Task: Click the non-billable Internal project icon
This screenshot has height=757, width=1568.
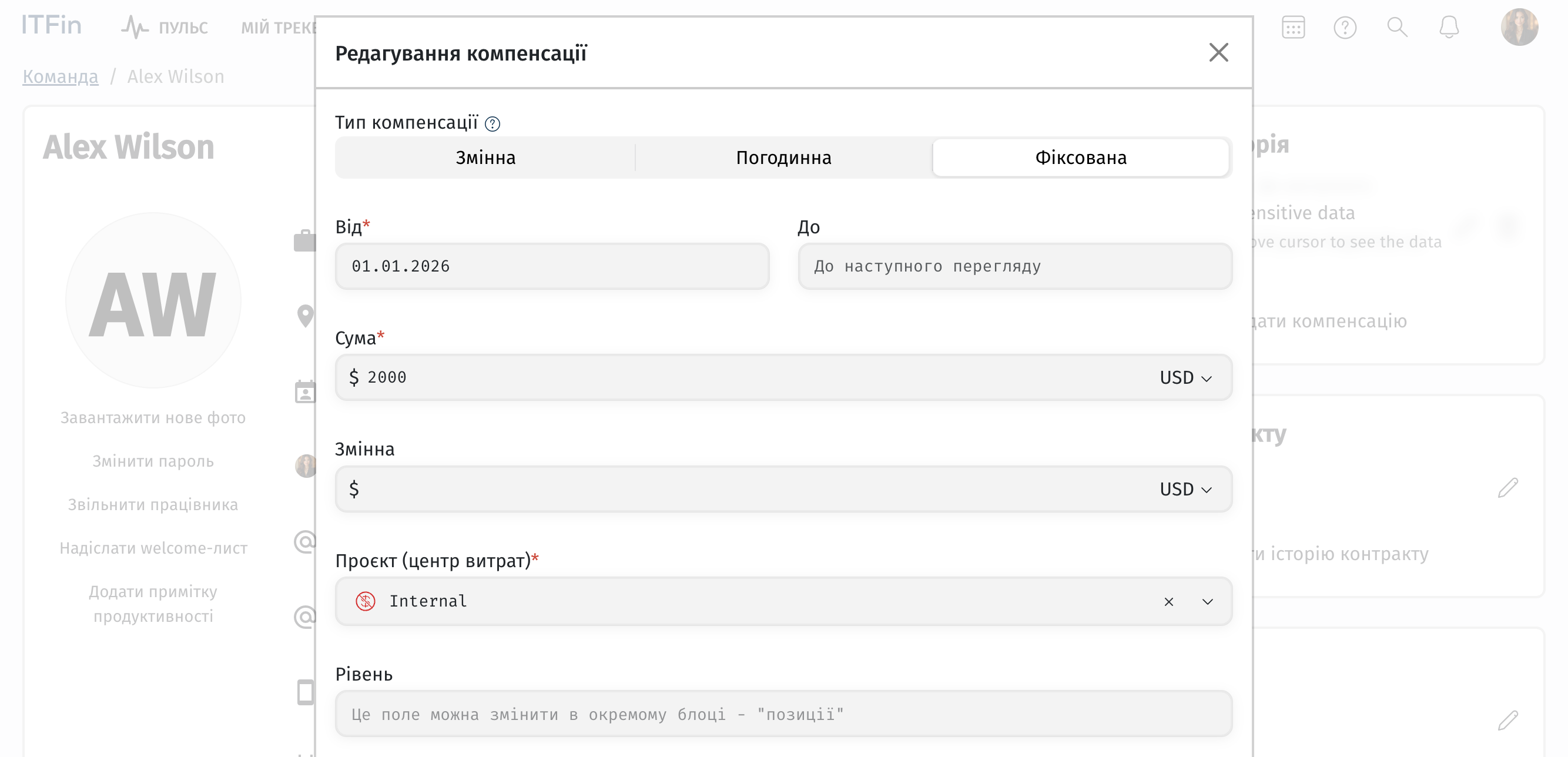Action: click(x=365, y=601)
